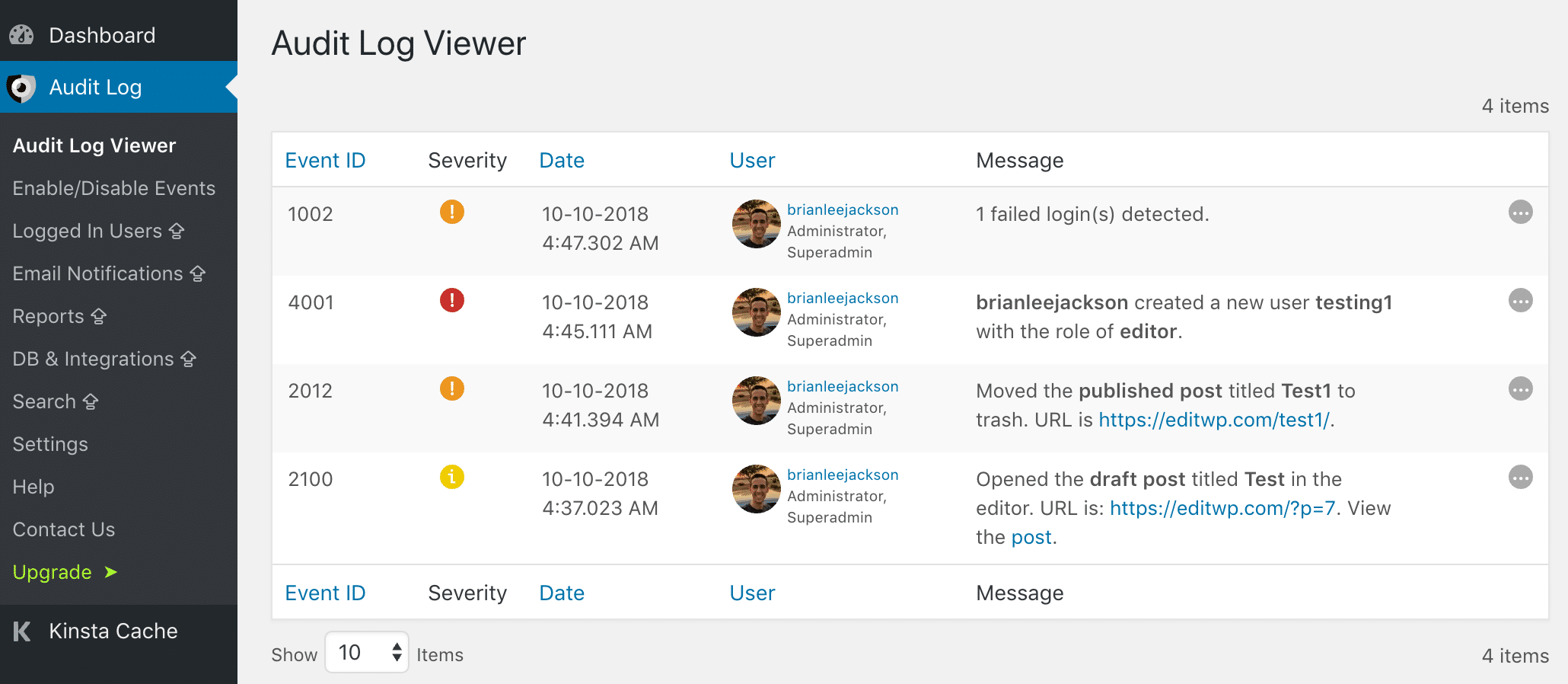
Task: Click yellow info severity icon for event 2100
Action: [451, 478]
